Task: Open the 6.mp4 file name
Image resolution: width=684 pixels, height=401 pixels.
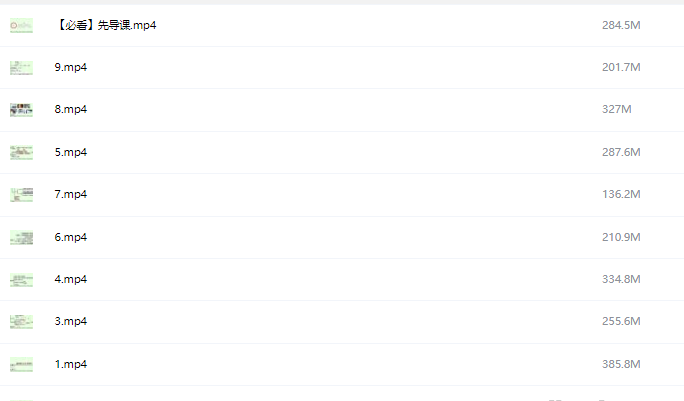Action: [x=70, y=237]
